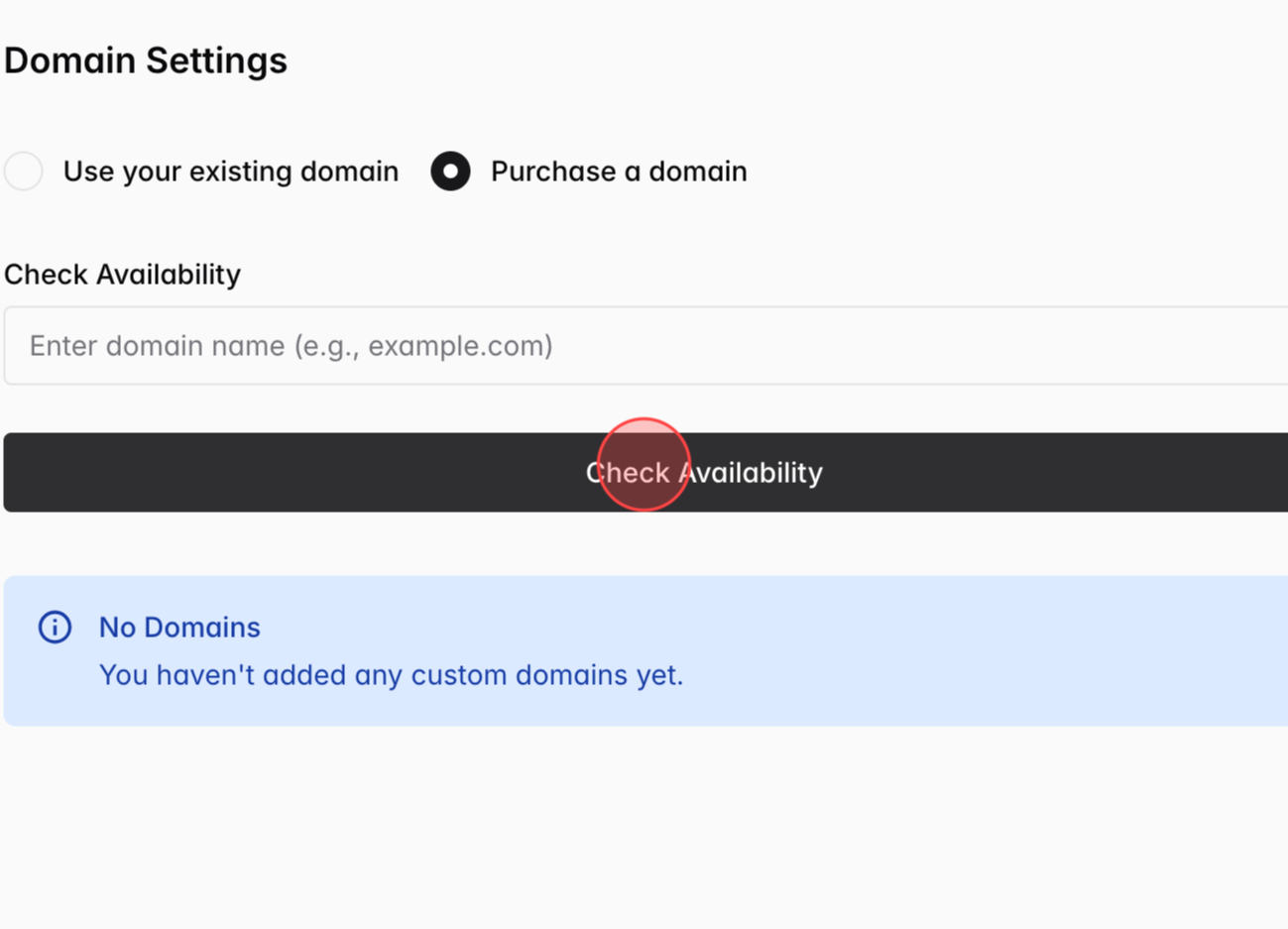The height and width of the screenshot is (929, 1288).
Task: Click the word "domain" in Purchase a domain
Action: [x=697, y=172]
